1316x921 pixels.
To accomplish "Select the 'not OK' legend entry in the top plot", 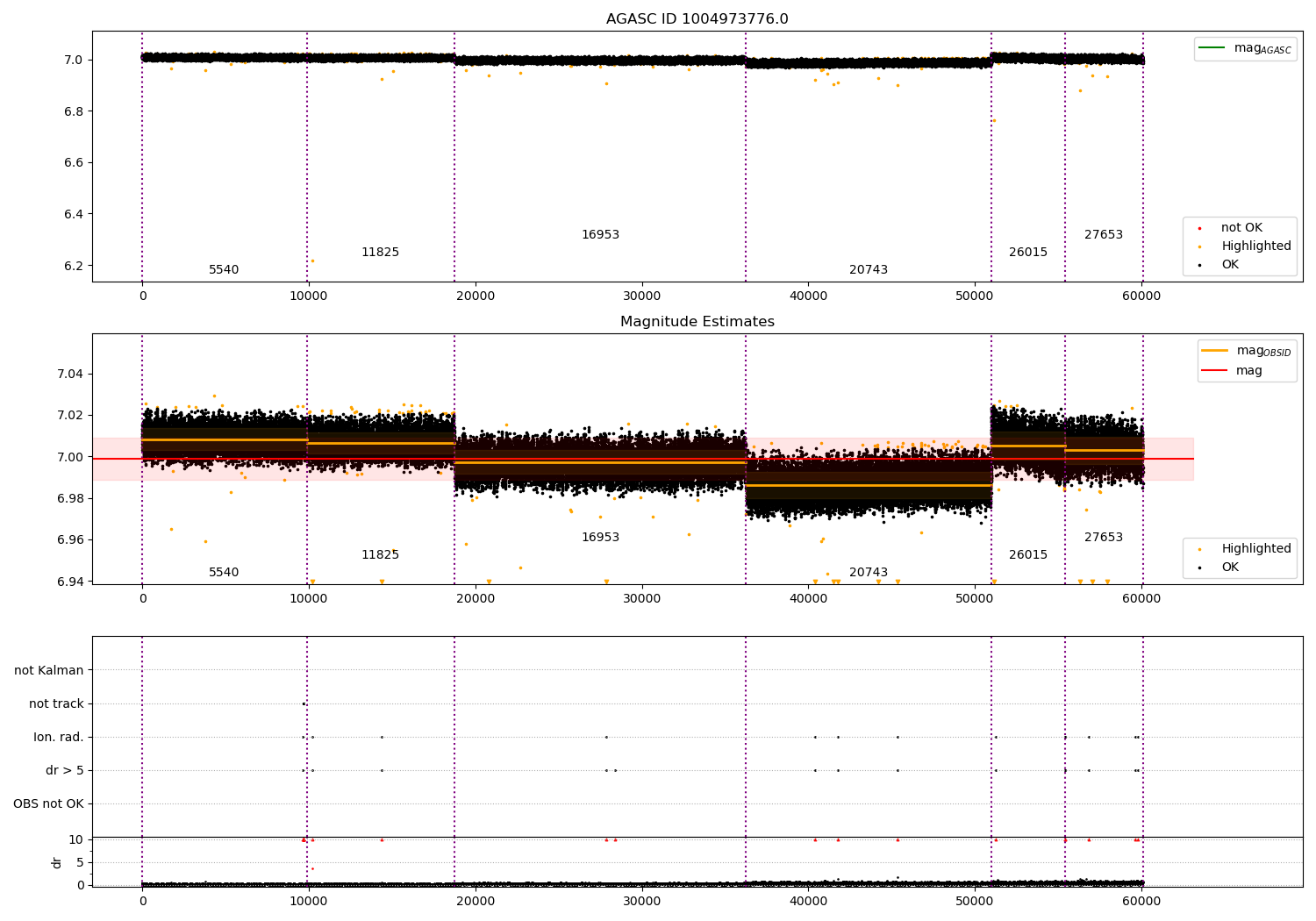I will point(1241,228).
